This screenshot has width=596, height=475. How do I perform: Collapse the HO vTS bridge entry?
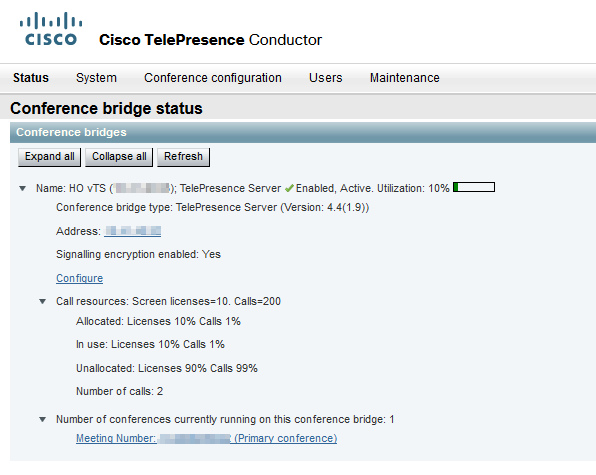(23, 188)
